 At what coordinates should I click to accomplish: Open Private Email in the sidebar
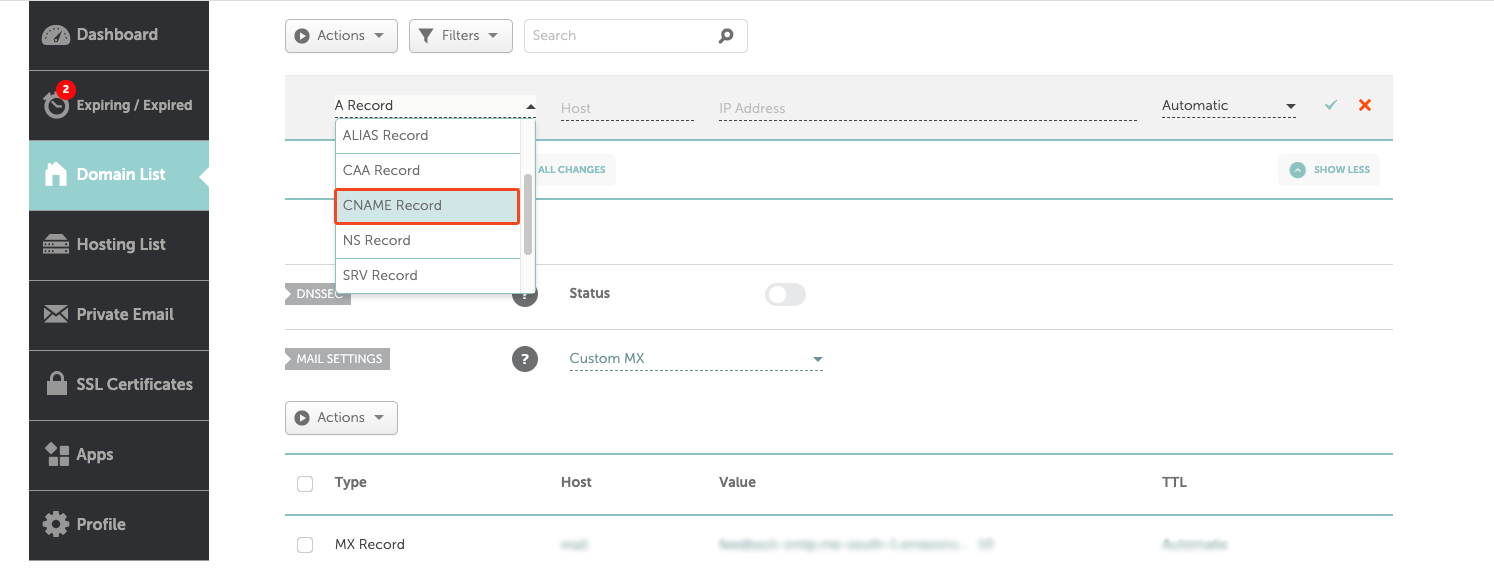tap(119, 315)
